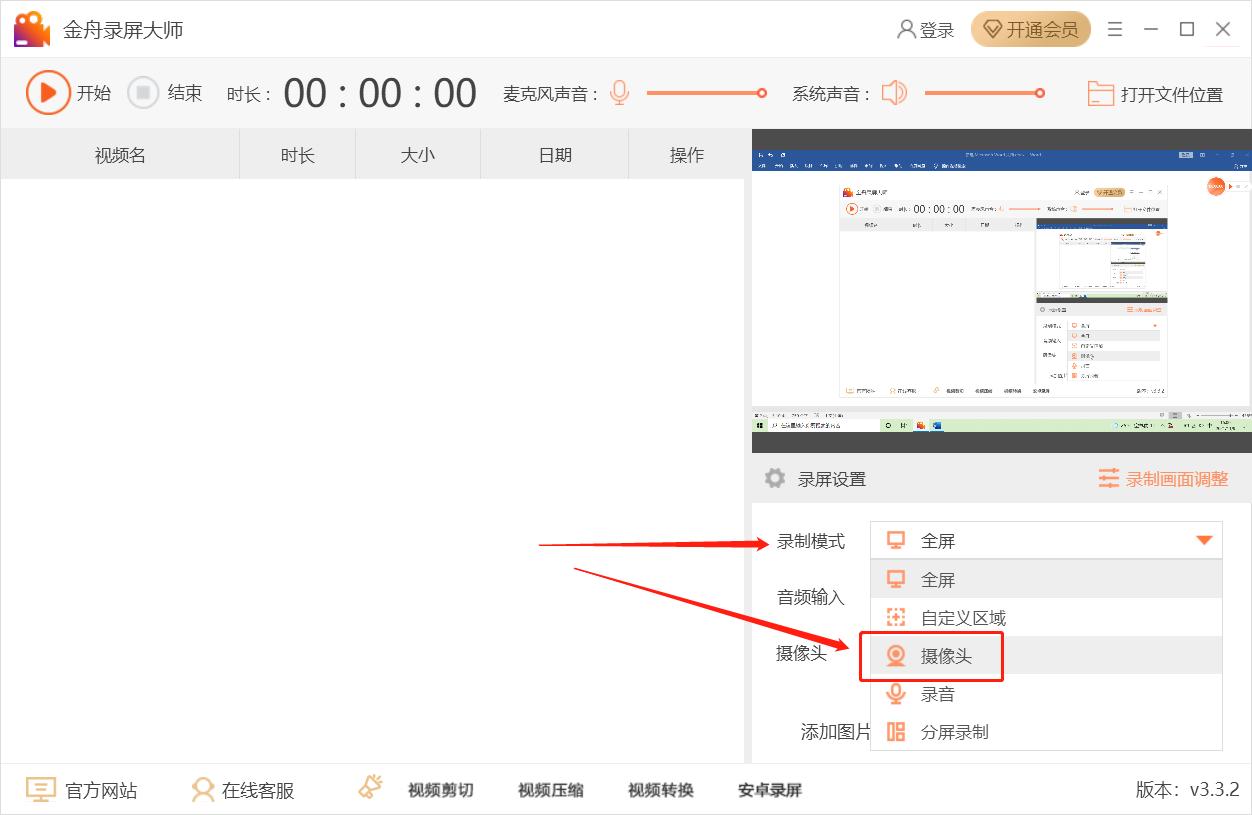The width and height of the screenshot is (1252, 815).
Task: Switch to the 日期 column header
Action: (554, 154)
